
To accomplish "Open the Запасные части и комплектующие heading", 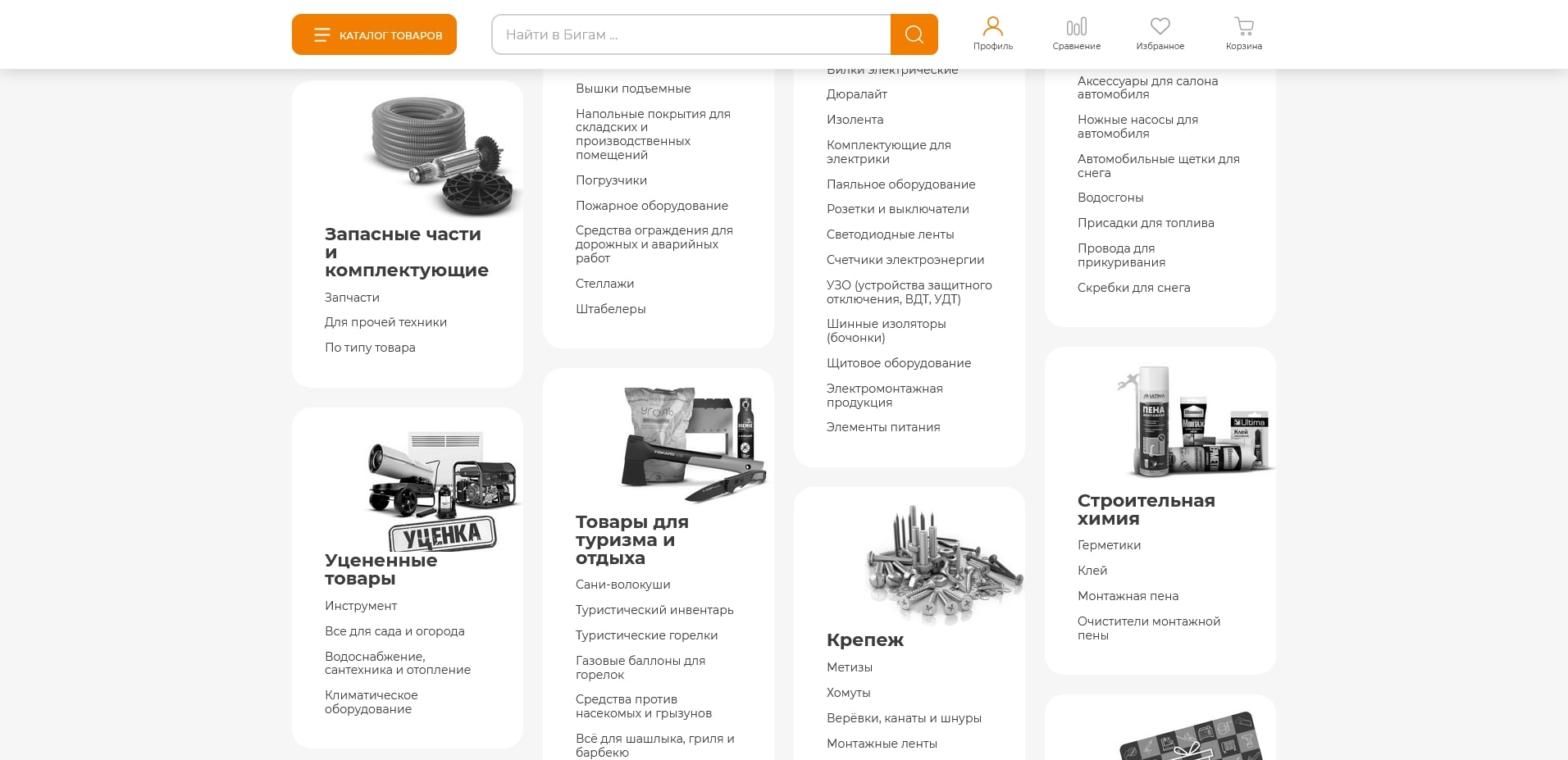I will click(x=406, y=252).
